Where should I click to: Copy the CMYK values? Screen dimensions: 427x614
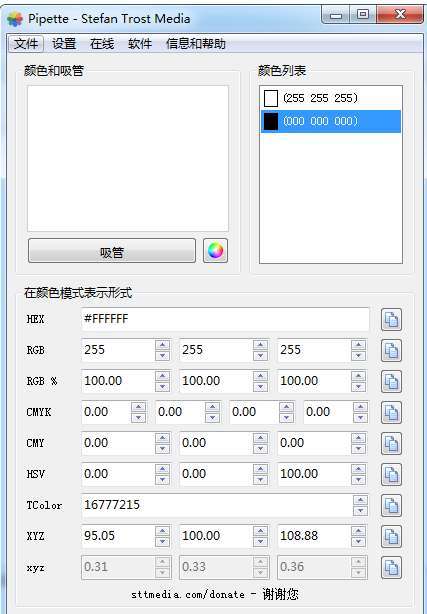(x=391, y=412)
